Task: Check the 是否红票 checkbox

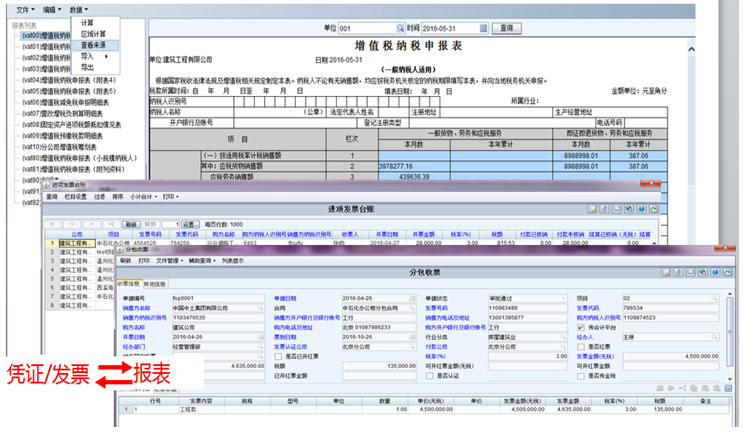Action: click(581, 347)
